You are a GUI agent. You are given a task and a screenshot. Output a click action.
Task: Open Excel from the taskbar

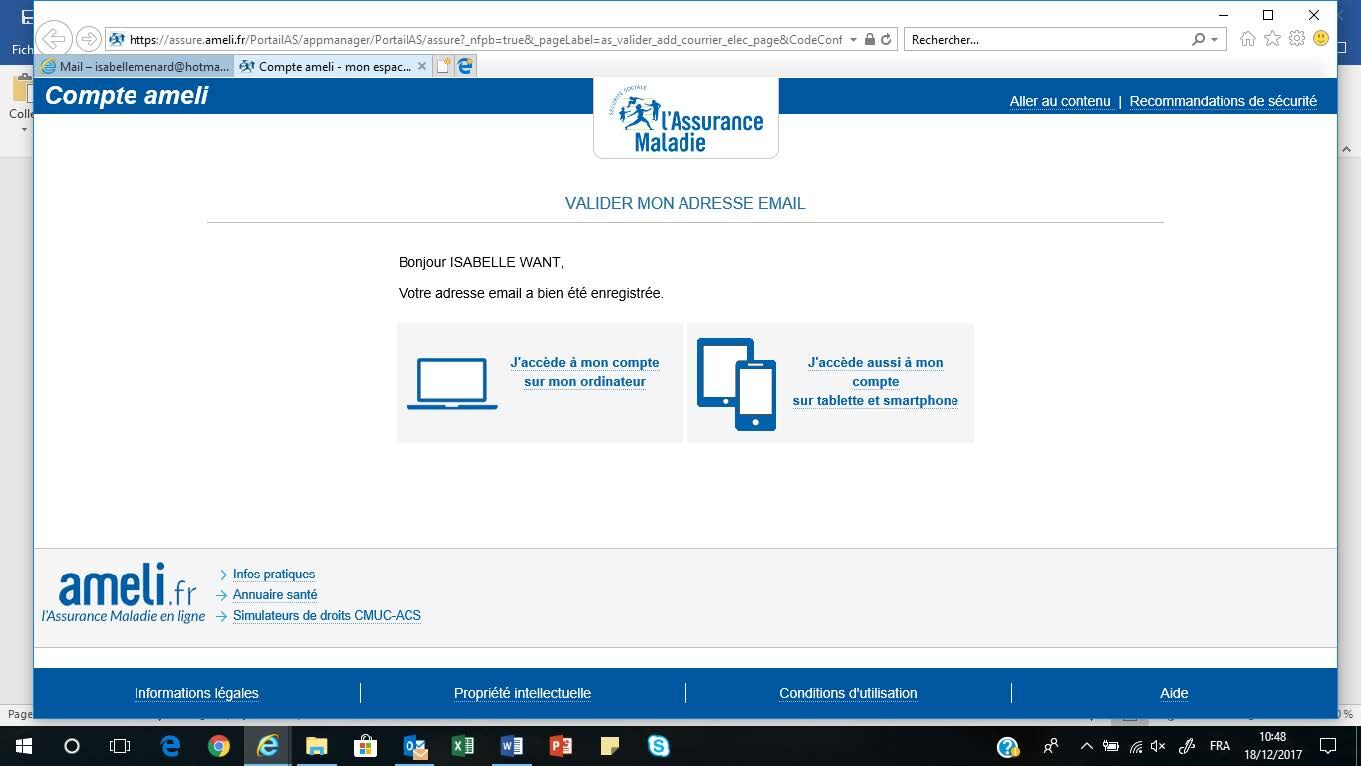pos(462,746)
